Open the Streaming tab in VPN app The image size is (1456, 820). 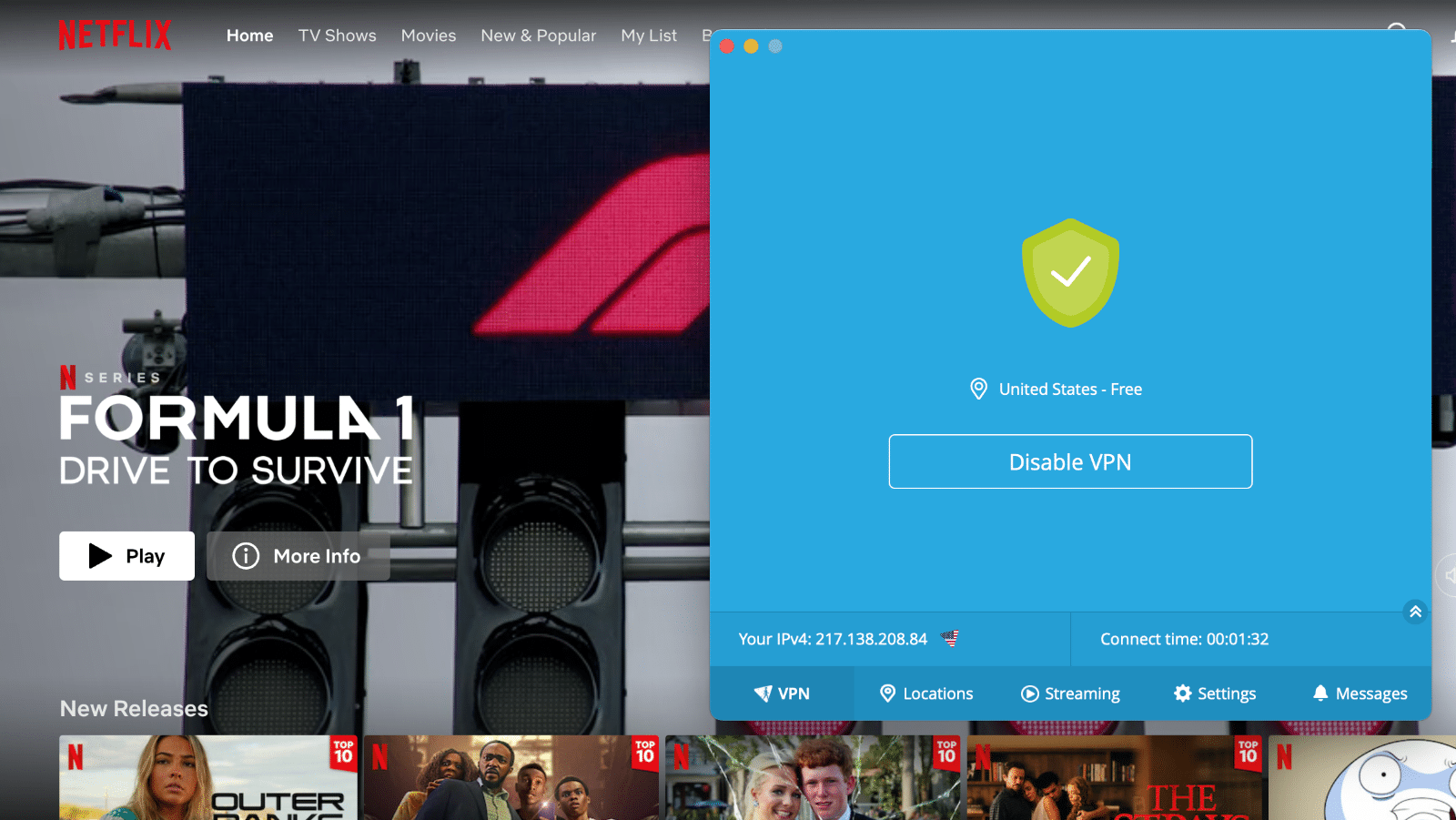click(x=1070, y=693)
